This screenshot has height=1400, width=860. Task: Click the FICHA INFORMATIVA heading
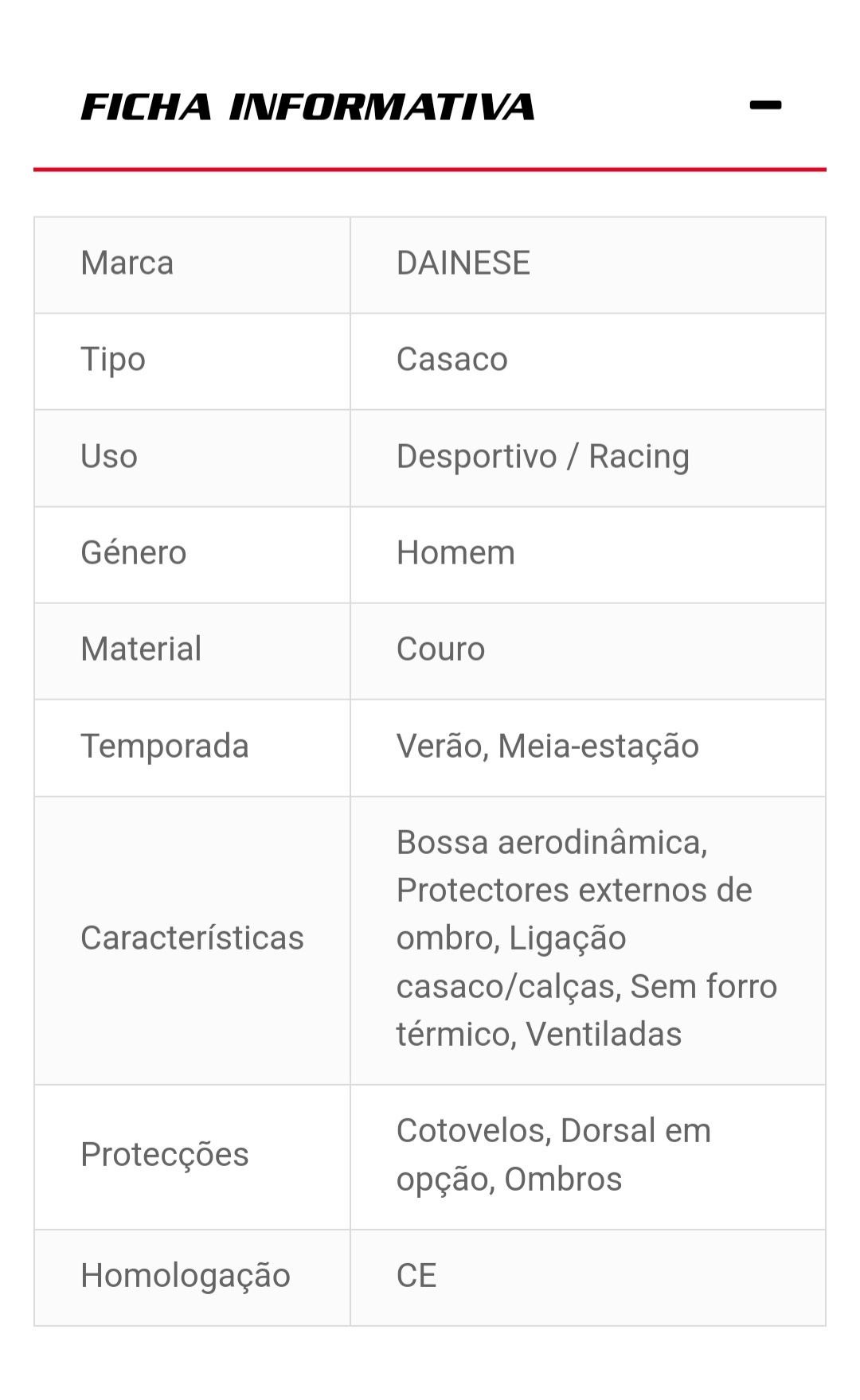coord(307,107)
